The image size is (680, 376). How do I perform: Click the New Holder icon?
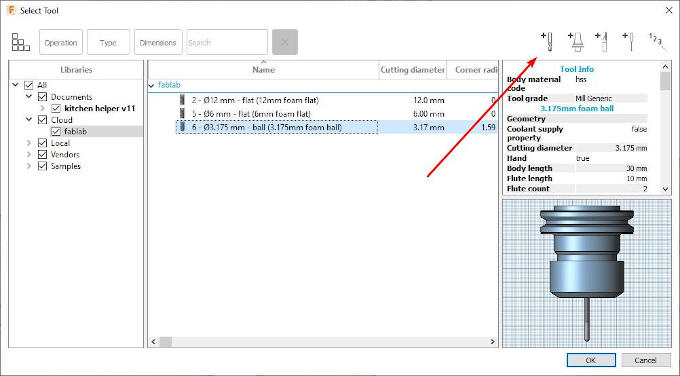575,42
